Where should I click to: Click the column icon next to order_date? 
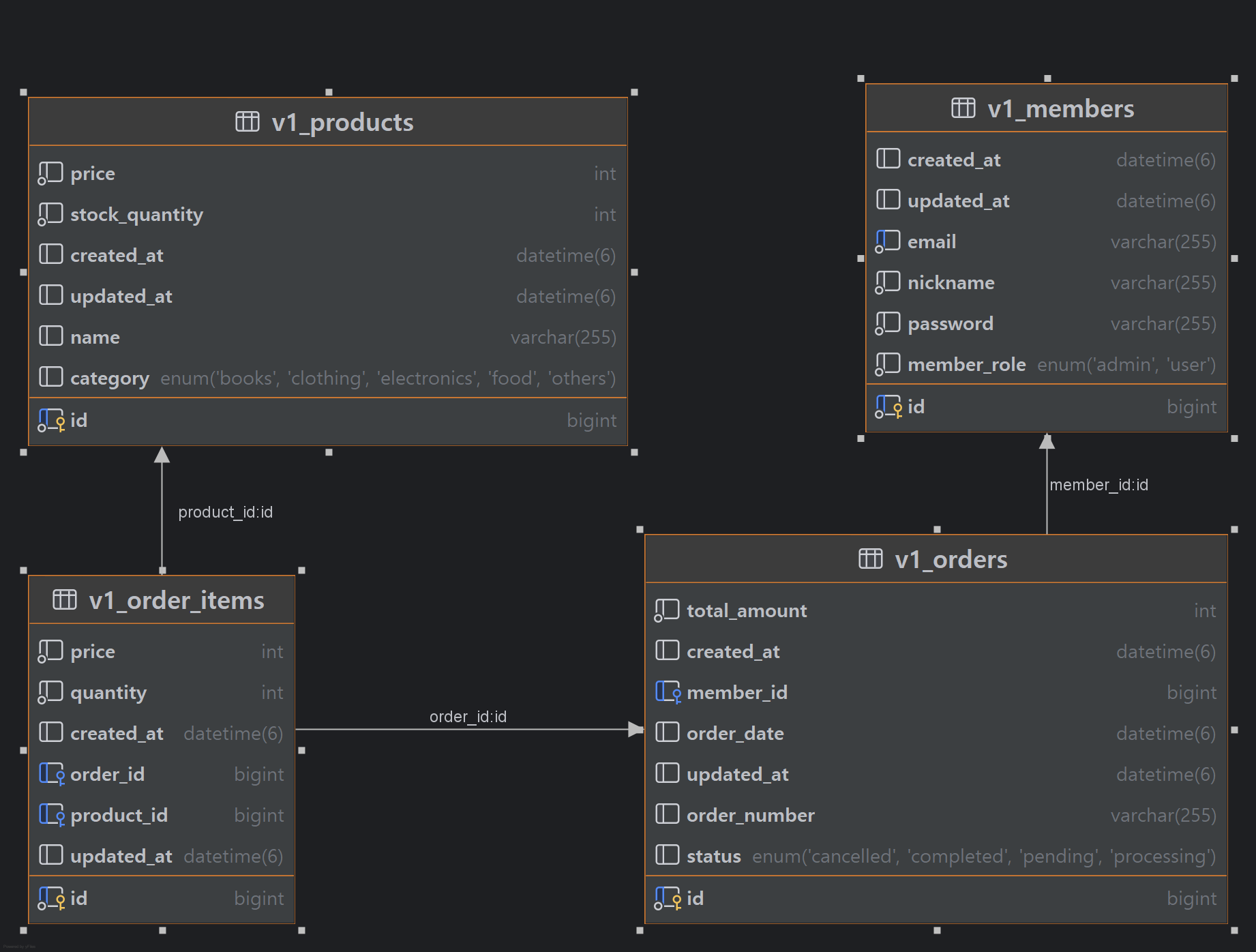(668, 732)
